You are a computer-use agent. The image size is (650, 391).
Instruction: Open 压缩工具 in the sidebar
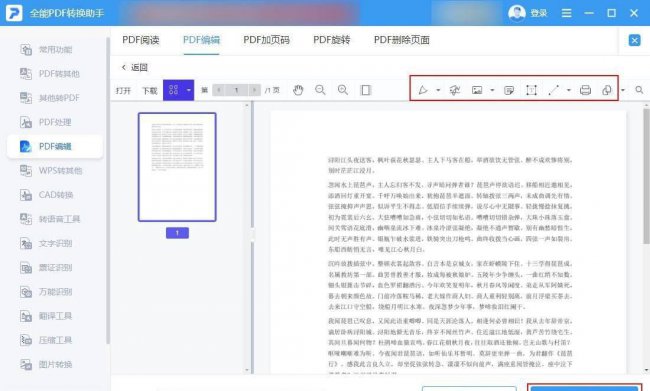(x=55, y=340)
